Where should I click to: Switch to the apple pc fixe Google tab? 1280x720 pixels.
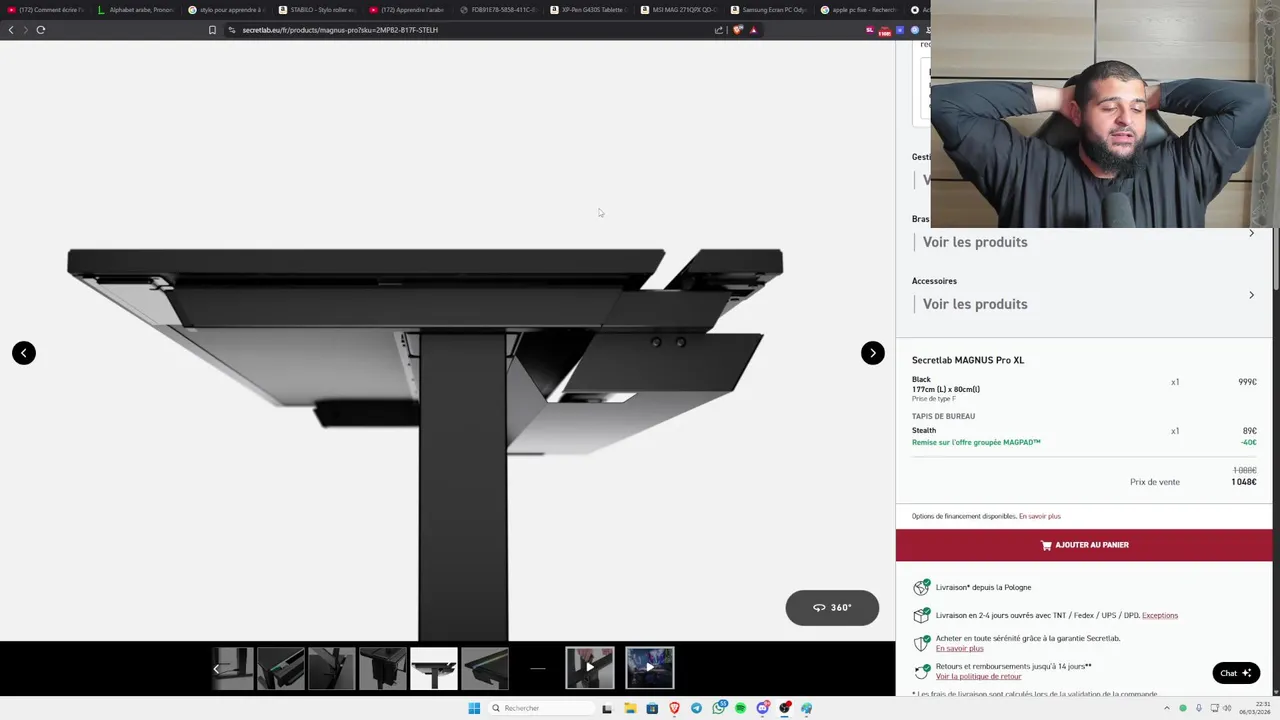coord(858,10)
